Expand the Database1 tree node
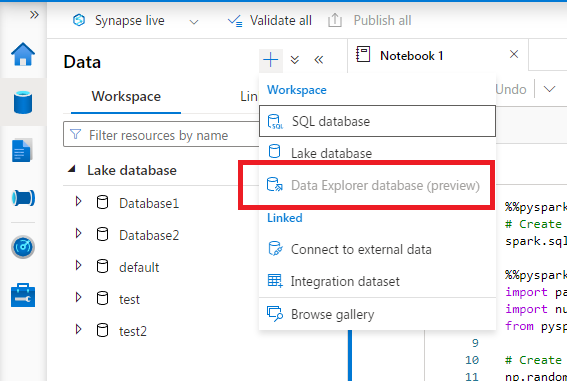 (78, 201)
